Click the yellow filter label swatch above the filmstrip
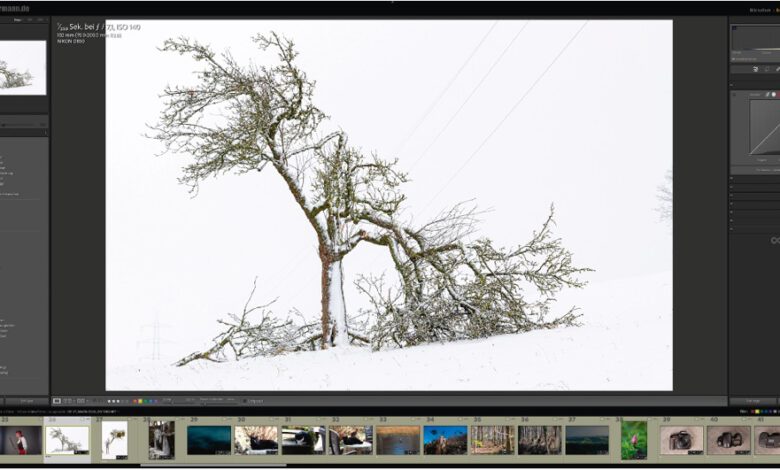 coord(758,412)
